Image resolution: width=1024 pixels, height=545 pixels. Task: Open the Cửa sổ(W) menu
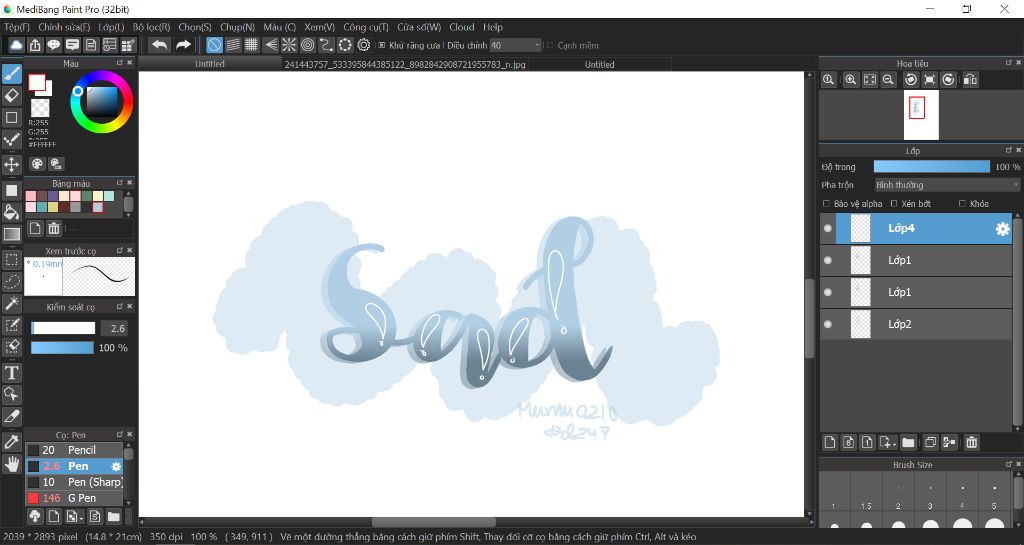(x=419, y=27)
